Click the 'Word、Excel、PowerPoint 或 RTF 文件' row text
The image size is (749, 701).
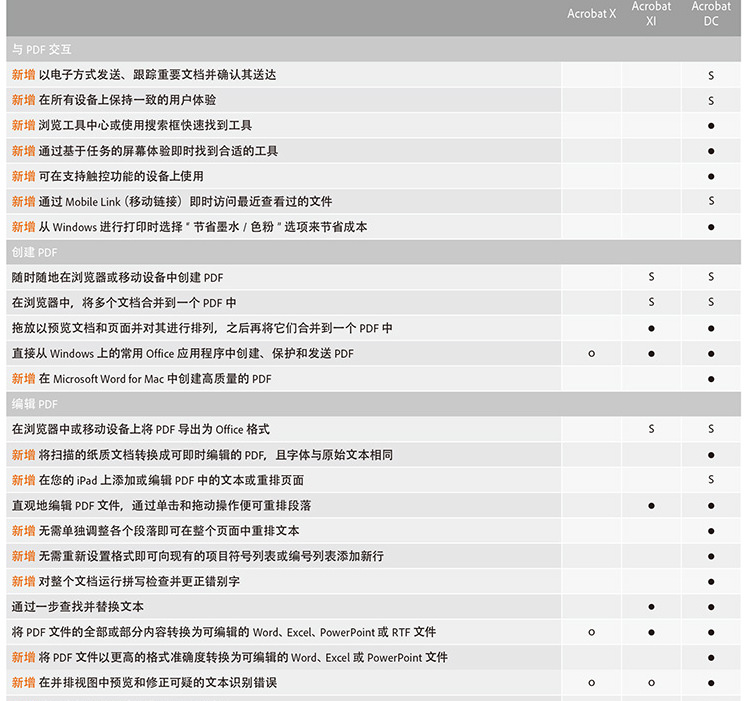224,632
